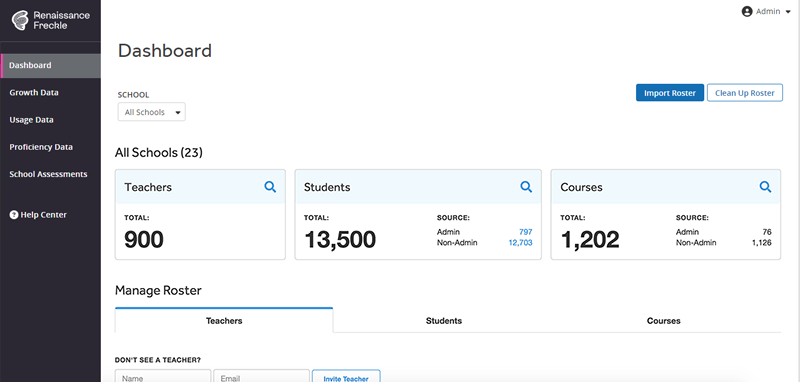Click the Clean Up Roster button

[x=744, y=93]
